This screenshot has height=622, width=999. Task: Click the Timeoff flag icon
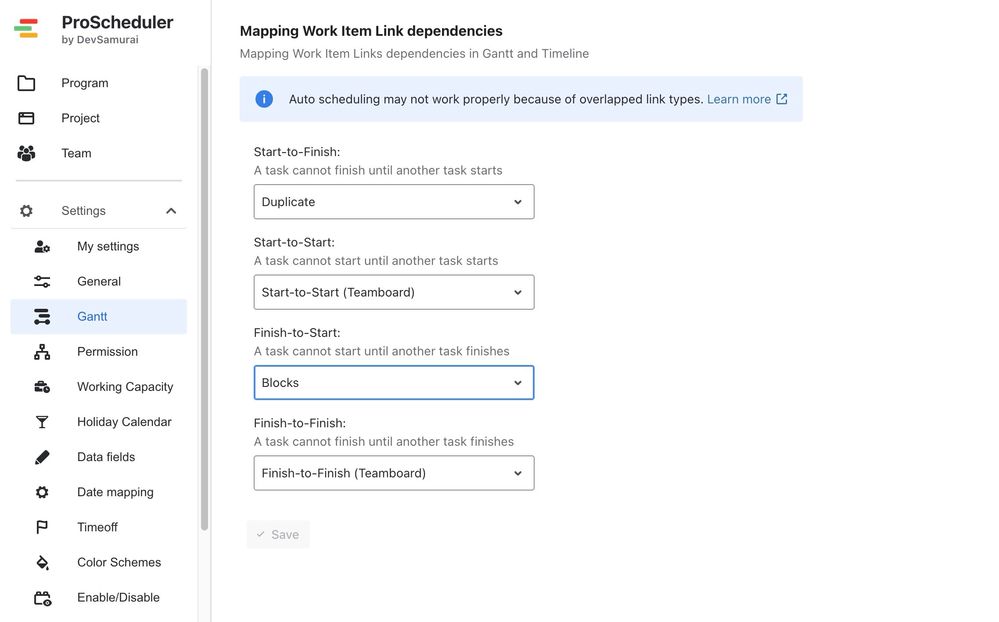click(x=40, y=524)
